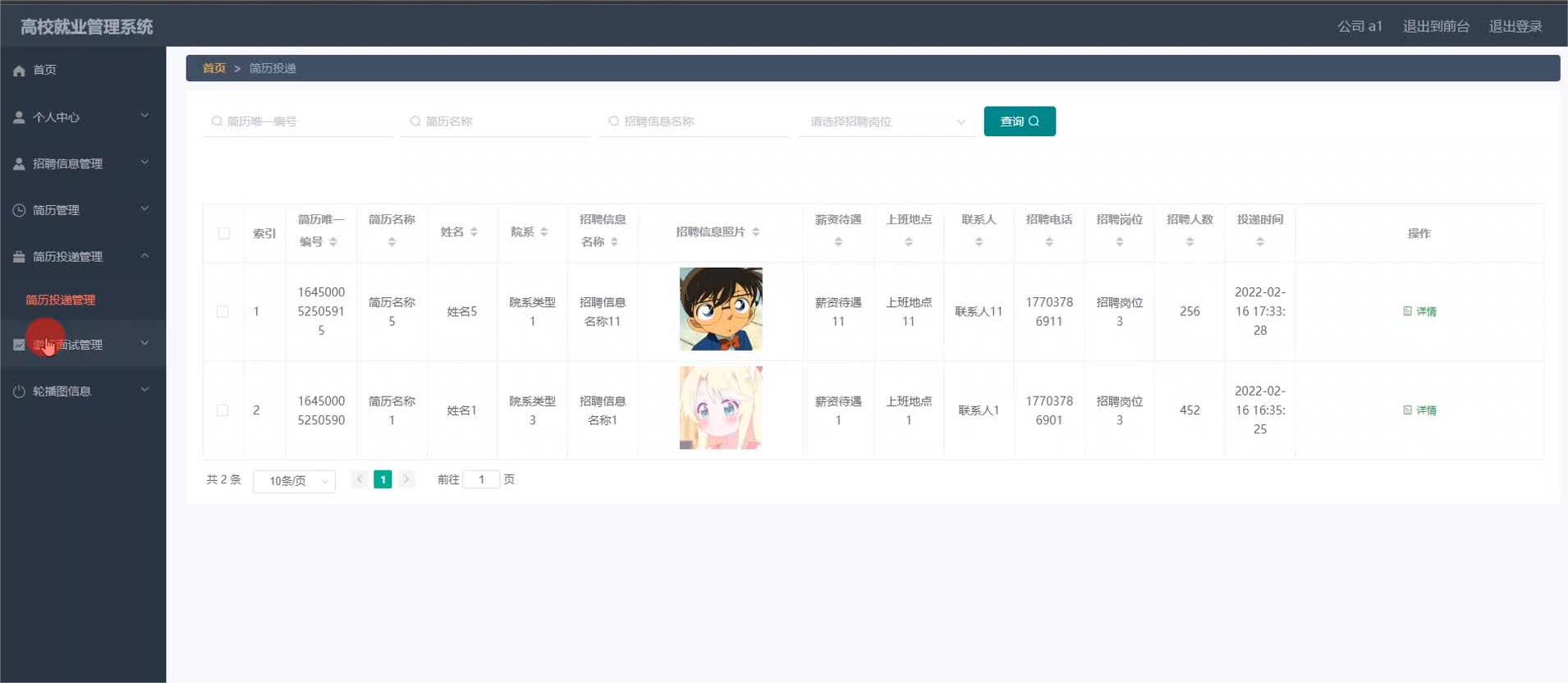
Task: Sort by 招聘岗位 column arrows
Action: [1120, 242]
